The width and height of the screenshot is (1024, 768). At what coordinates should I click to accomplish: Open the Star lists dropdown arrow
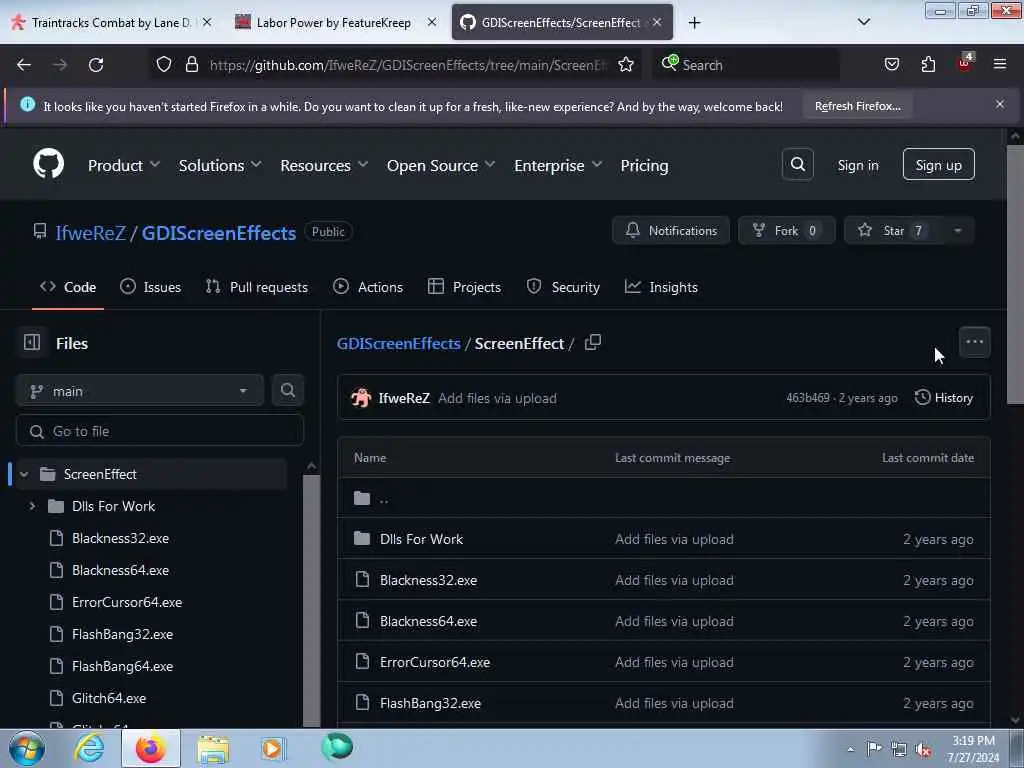tap(957, 231)
